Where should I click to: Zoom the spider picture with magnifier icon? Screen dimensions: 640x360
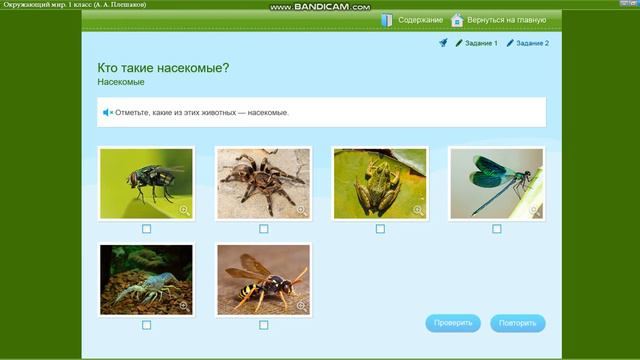pyautogui.click(x=301, y=210)
